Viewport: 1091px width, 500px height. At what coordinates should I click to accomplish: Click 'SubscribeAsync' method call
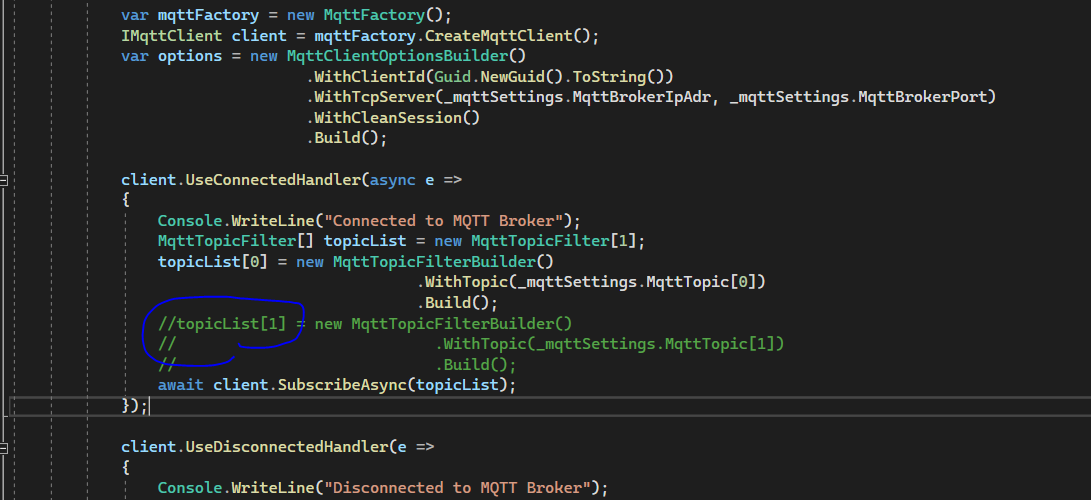click(x=342, y=385)
